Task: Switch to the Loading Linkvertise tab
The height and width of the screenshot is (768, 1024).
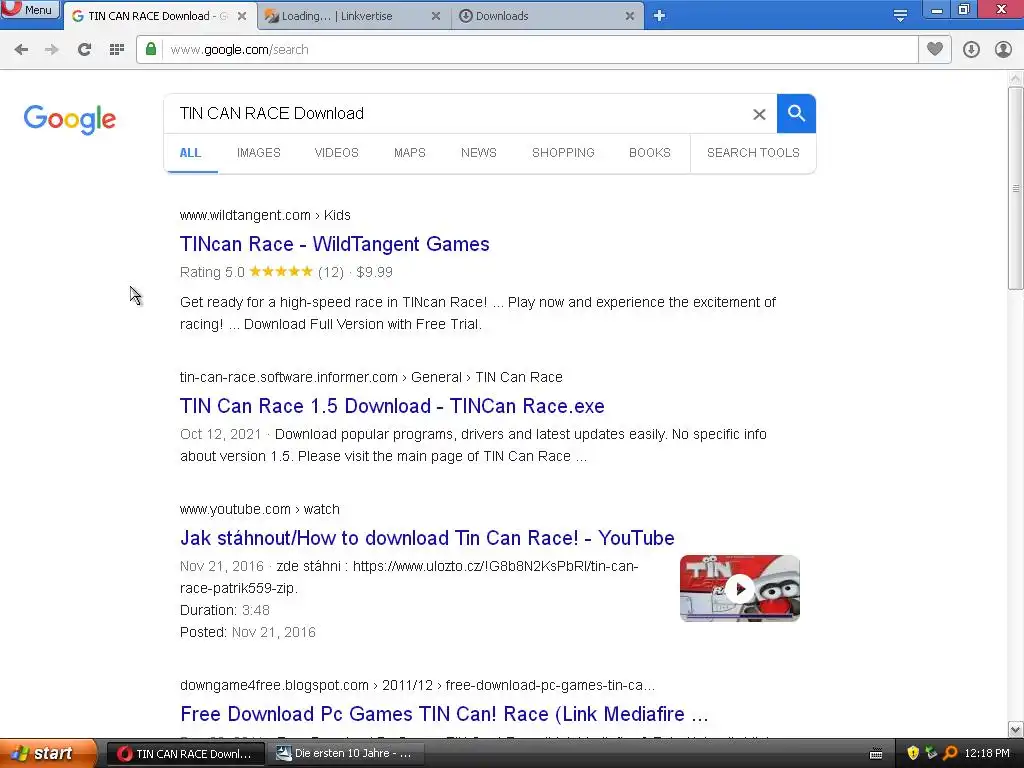Action: pyautogui.click(x=346, y=16)
